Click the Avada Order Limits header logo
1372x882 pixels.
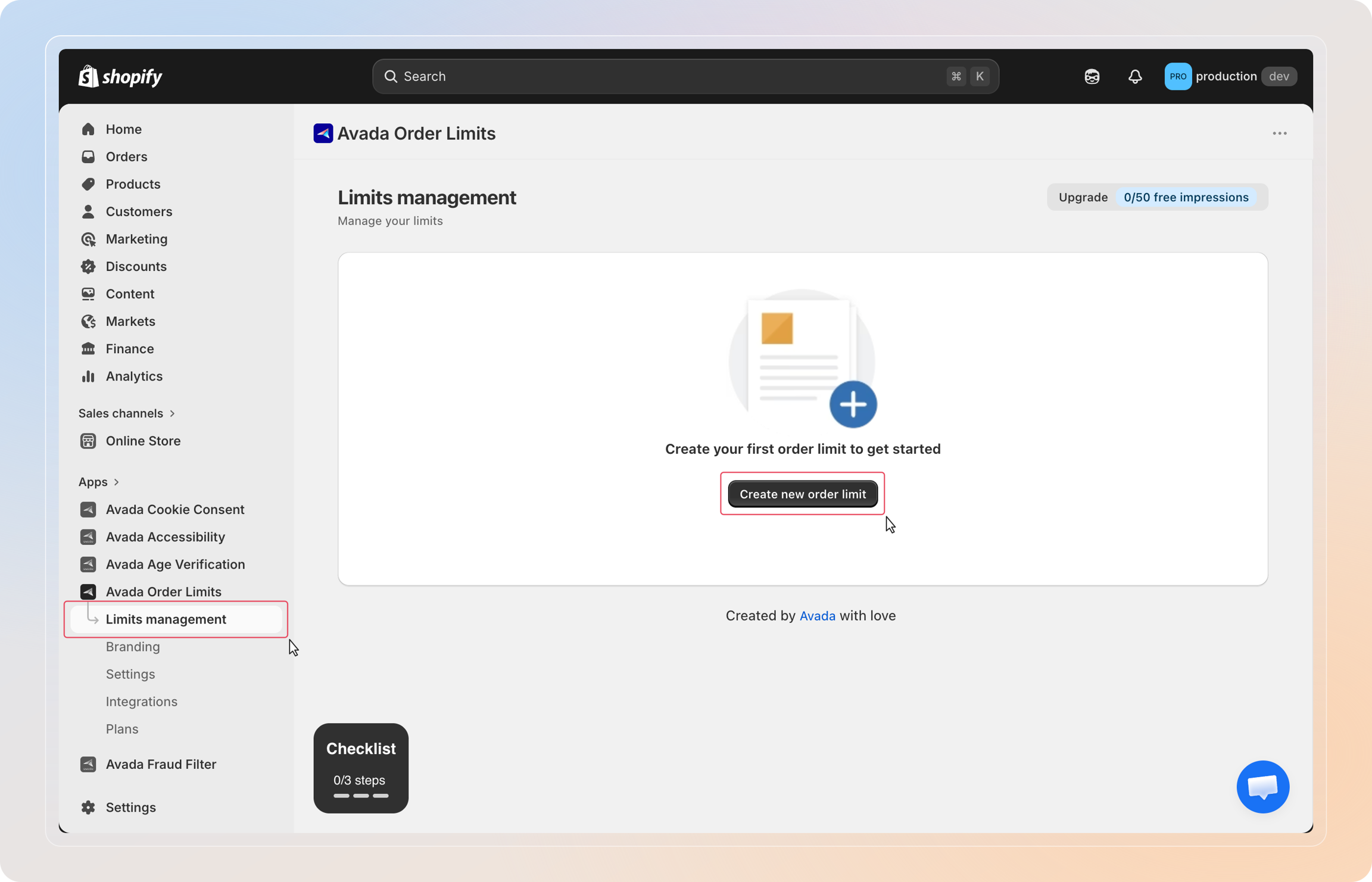pos(323,133)
